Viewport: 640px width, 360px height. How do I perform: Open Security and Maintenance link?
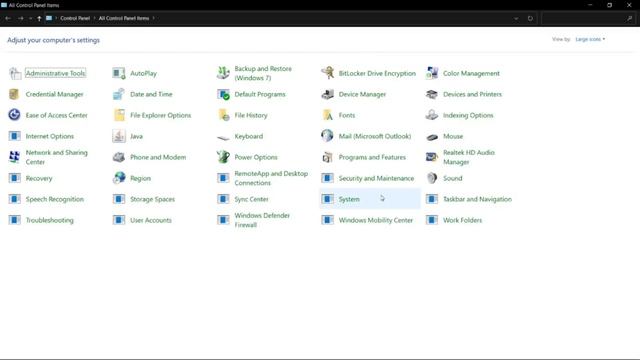(x=376, y=178)
